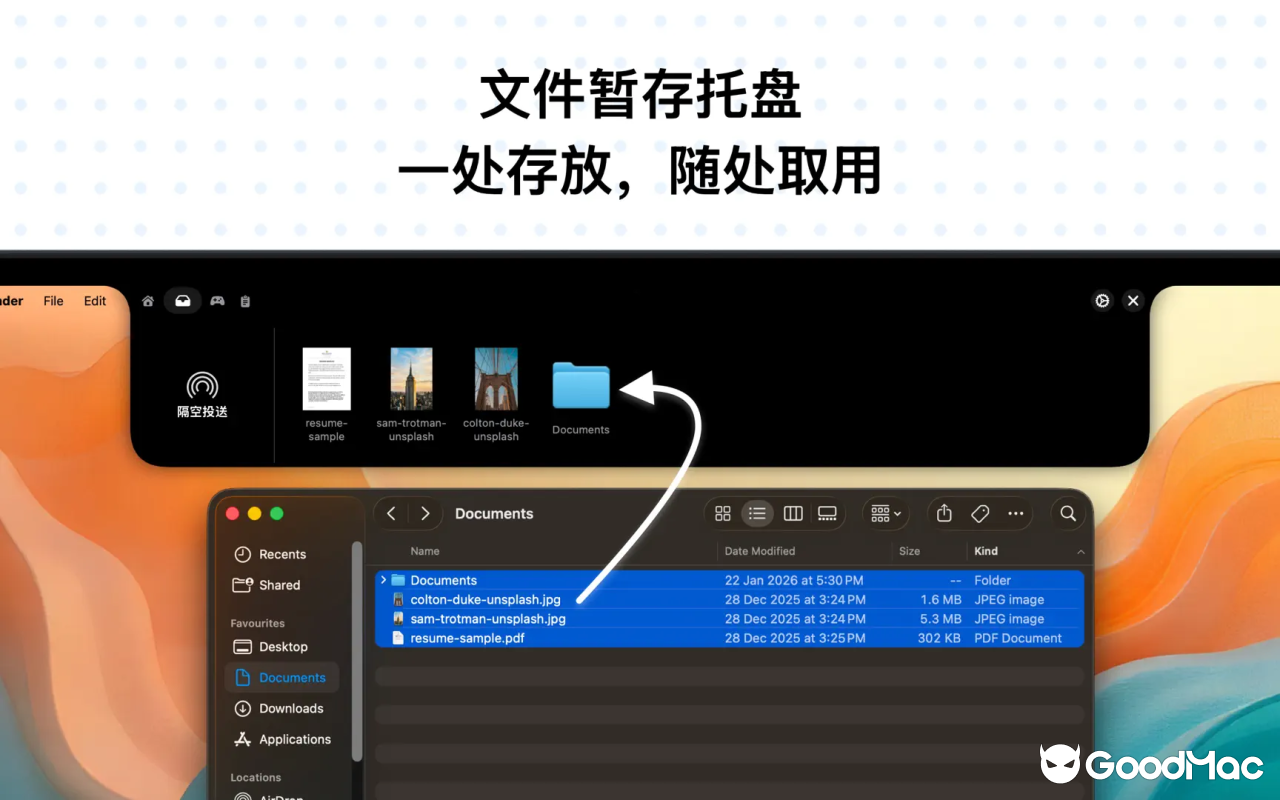Select resume-sample thumbnail in the tray
Image resolution: width=1280 pixels, height=800 pixels.
pos(326,379)
